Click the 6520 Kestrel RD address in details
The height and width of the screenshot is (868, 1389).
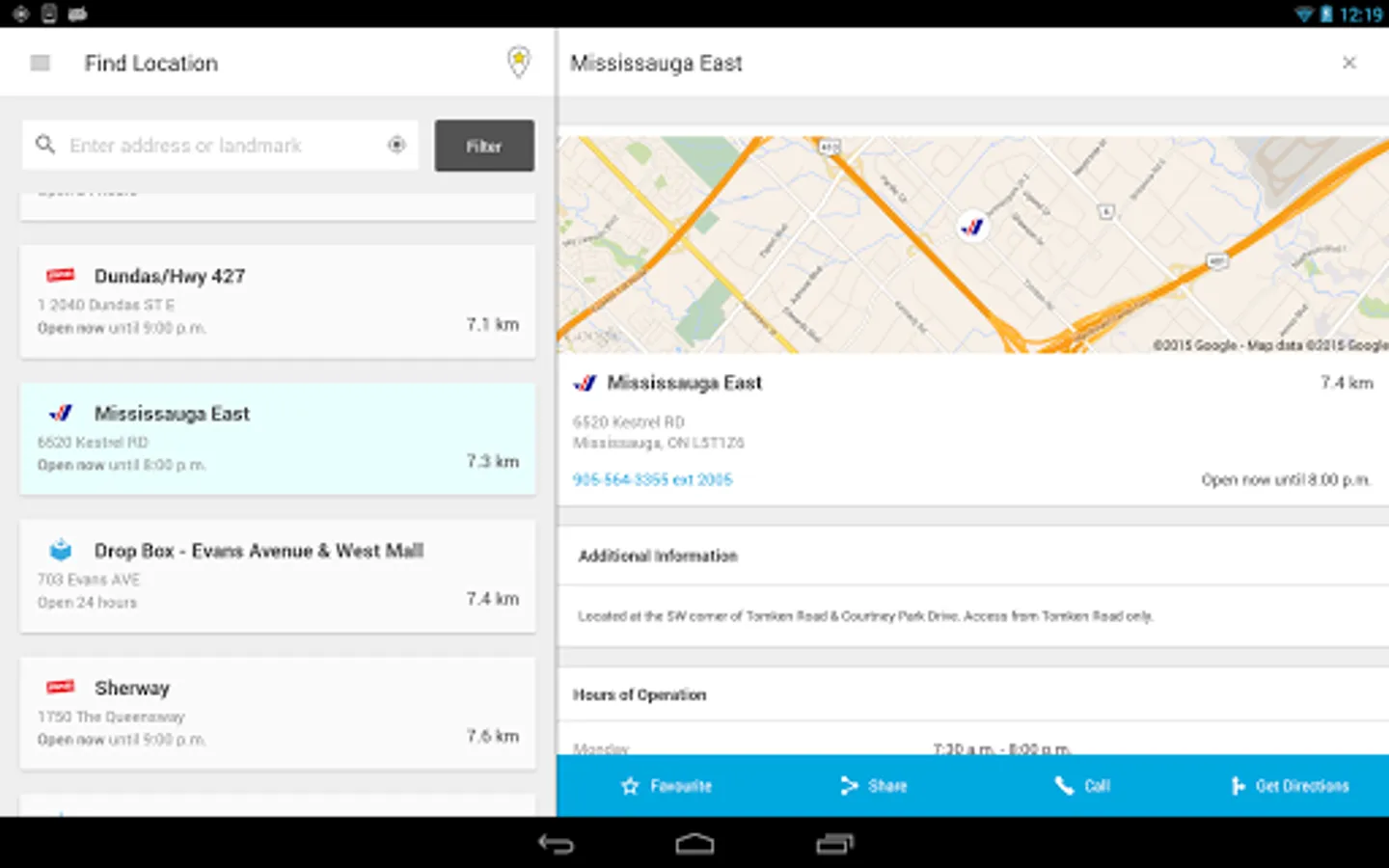click(629, 421)
